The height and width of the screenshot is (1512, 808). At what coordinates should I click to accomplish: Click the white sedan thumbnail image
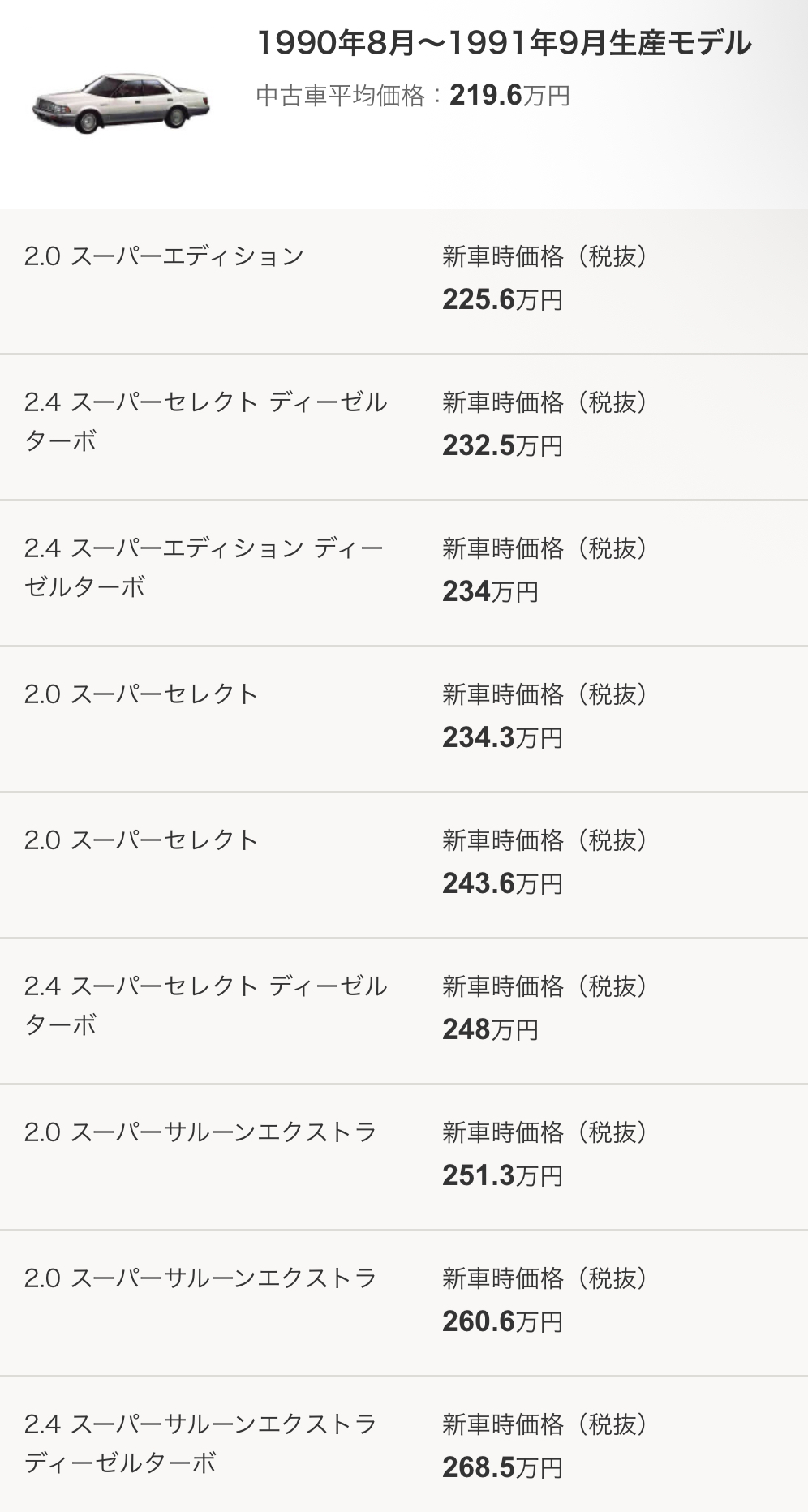(x=122, y=104)
